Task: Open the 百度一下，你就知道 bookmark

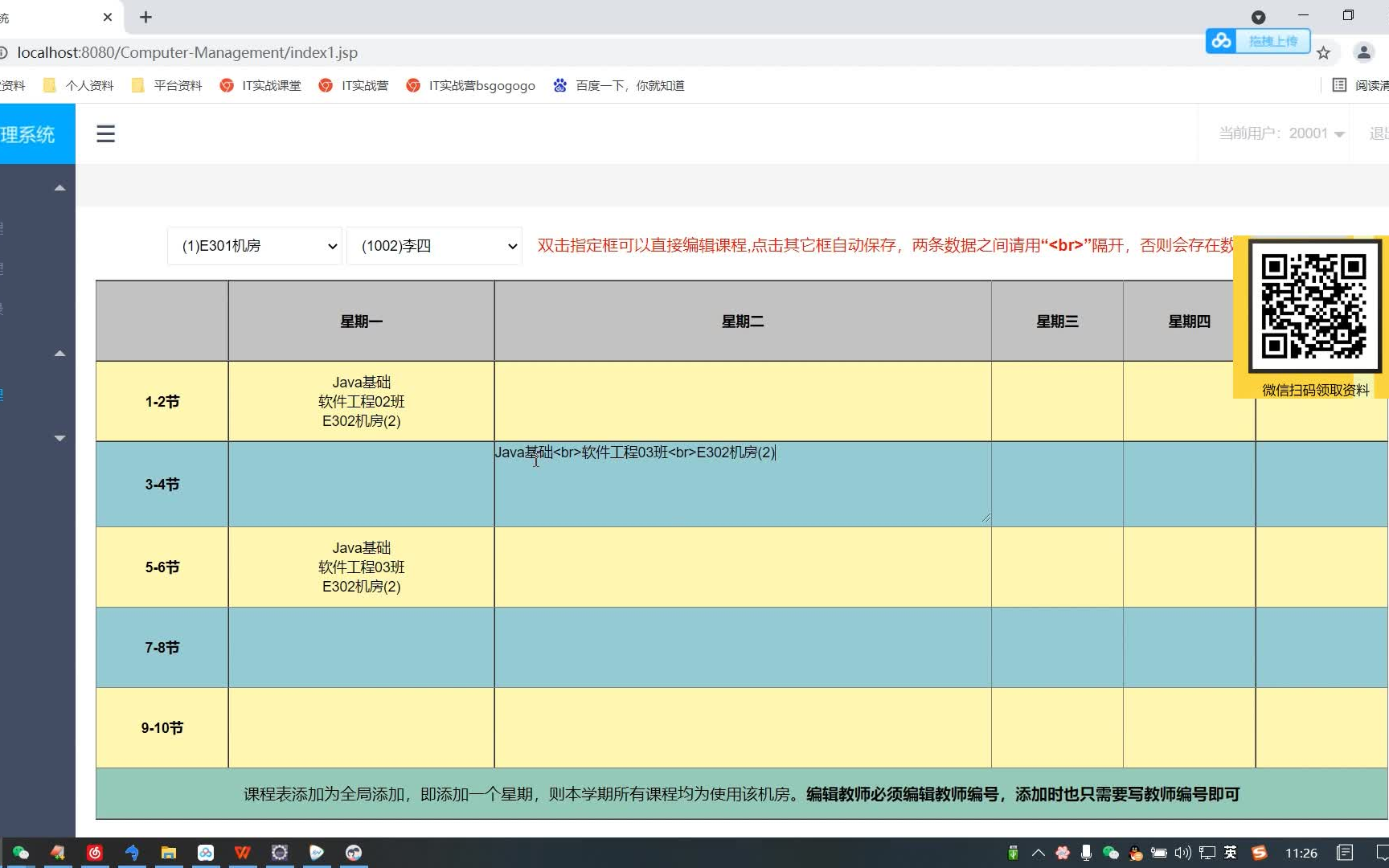Action: coord(617,85)
